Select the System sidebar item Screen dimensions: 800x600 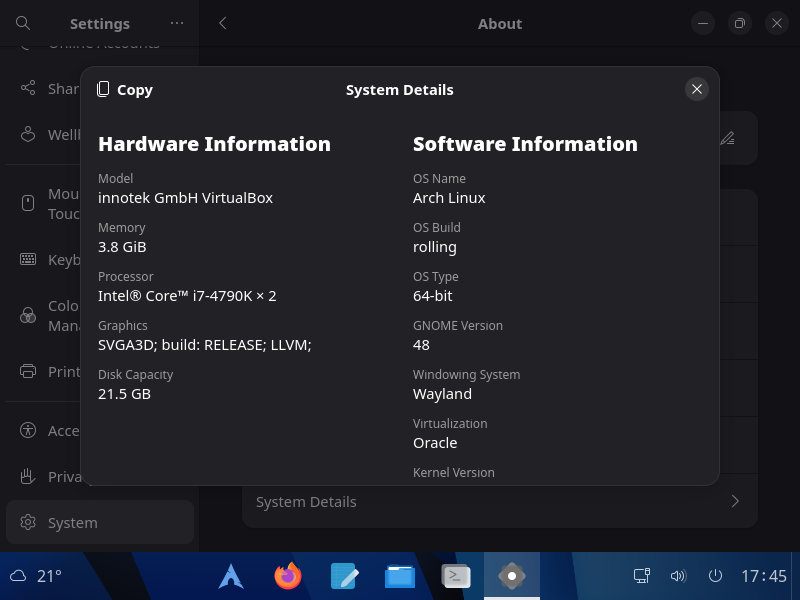[100, 522]
